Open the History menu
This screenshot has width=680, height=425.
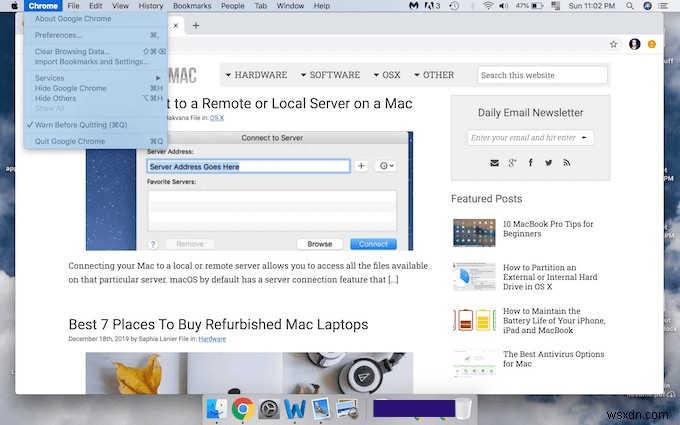click(150, 6)
